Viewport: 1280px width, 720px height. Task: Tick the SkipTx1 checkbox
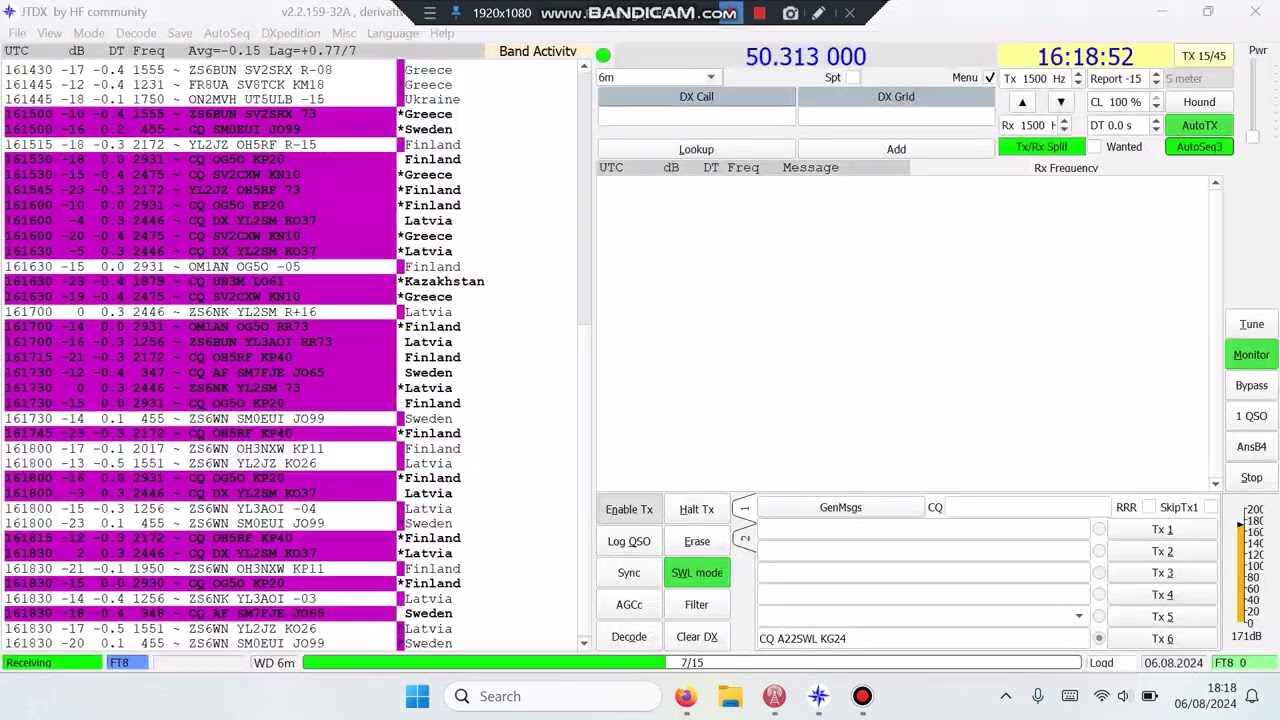[x=1210, y=508]
